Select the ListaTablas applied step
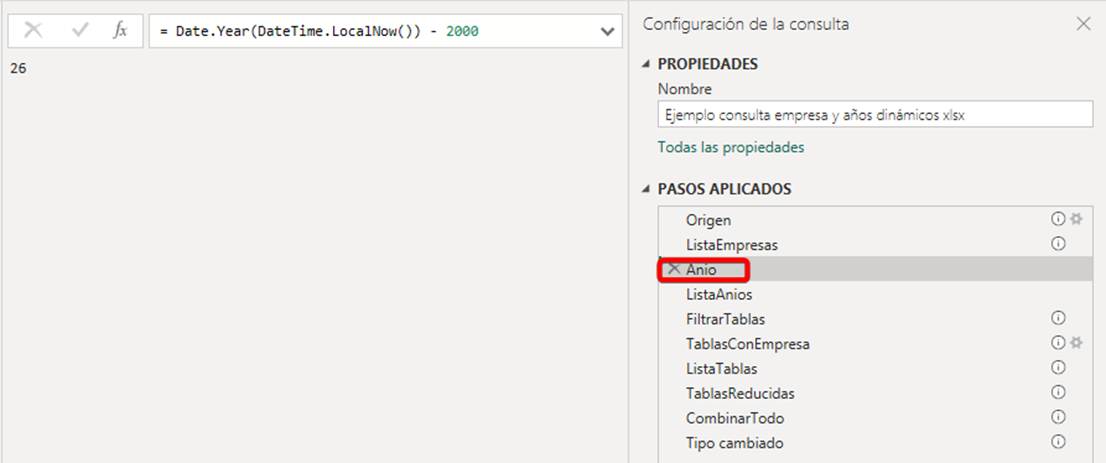The image size is (1106, 463). [x=721, y=368]
